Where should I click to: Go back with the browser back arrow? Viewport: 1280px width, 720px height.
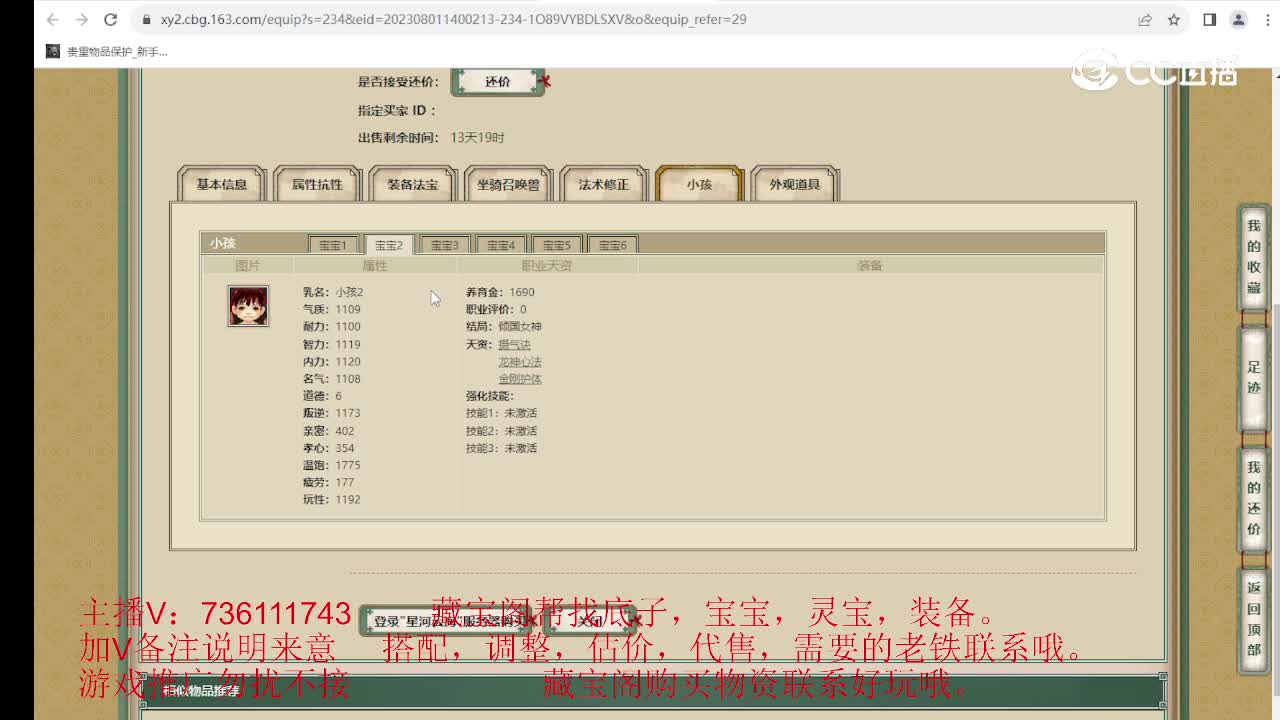tap(53, 19)
